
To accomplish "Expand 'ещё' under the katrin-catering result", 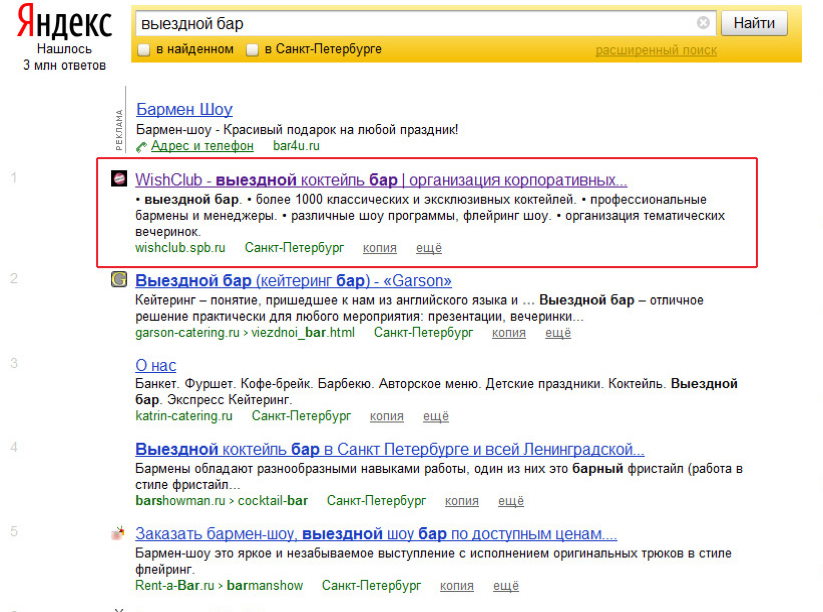I will click(x=435, y=416).
